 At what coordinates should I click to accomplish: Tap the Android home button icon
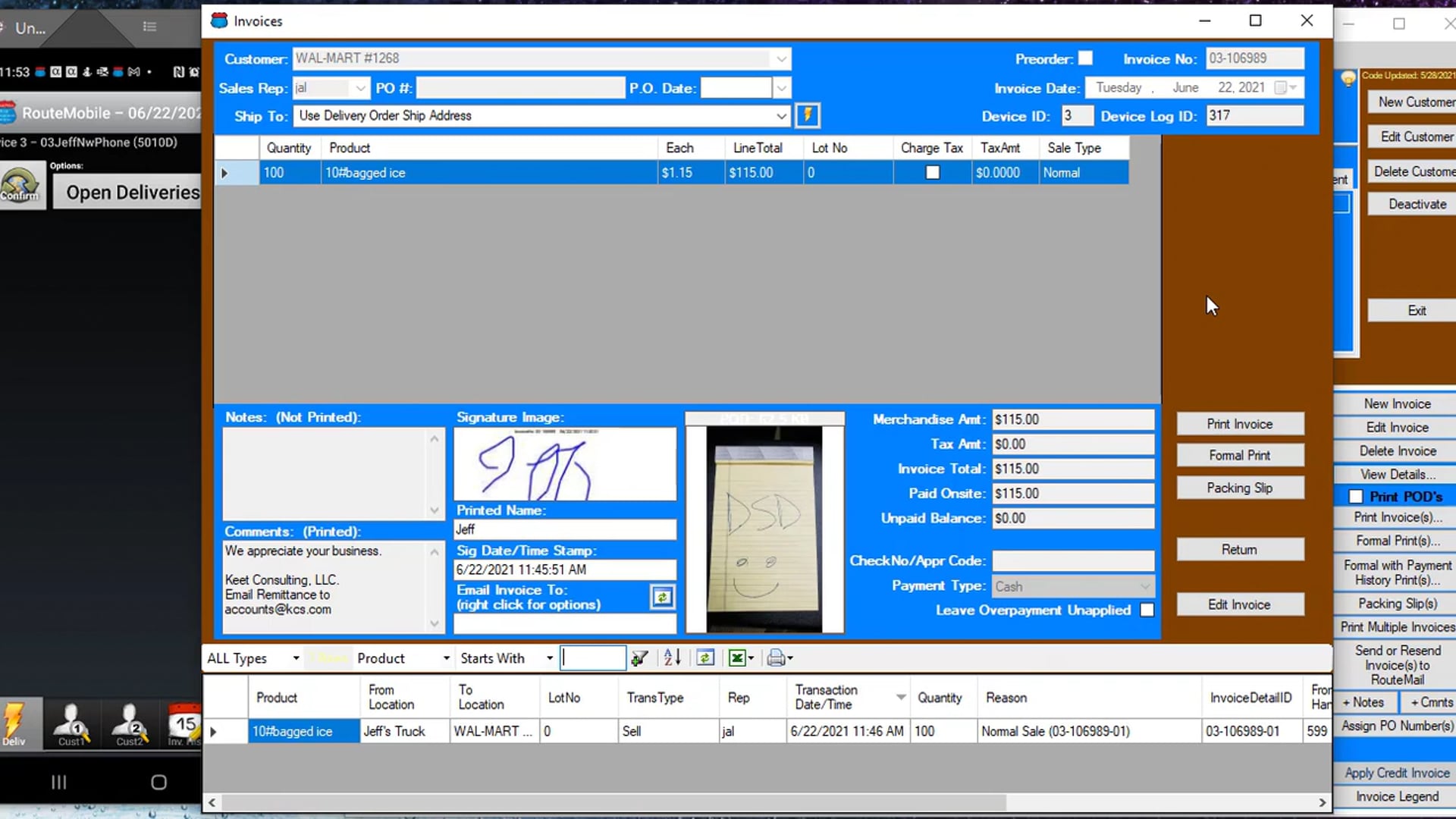158,782
